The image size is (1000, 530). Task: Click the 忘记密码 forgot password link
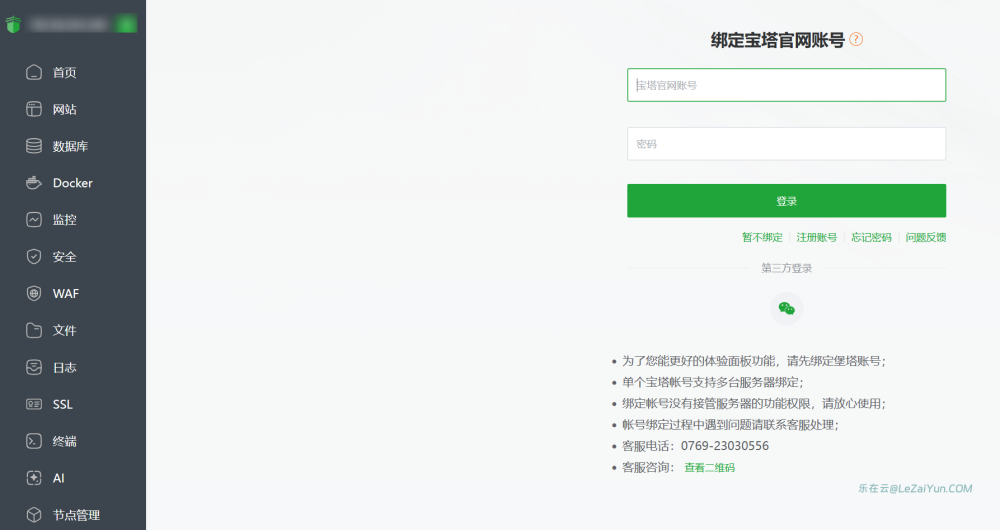pyautogui.click(x=871, y=237)
